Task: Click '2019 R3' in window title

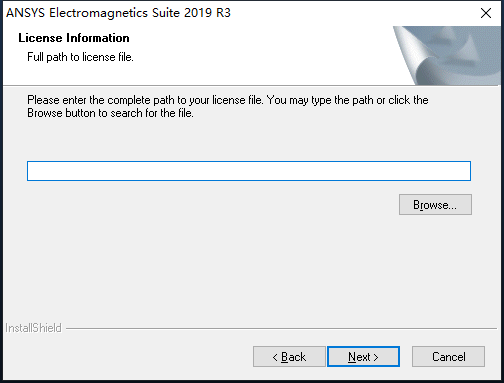Action: [x=207, y=13]
